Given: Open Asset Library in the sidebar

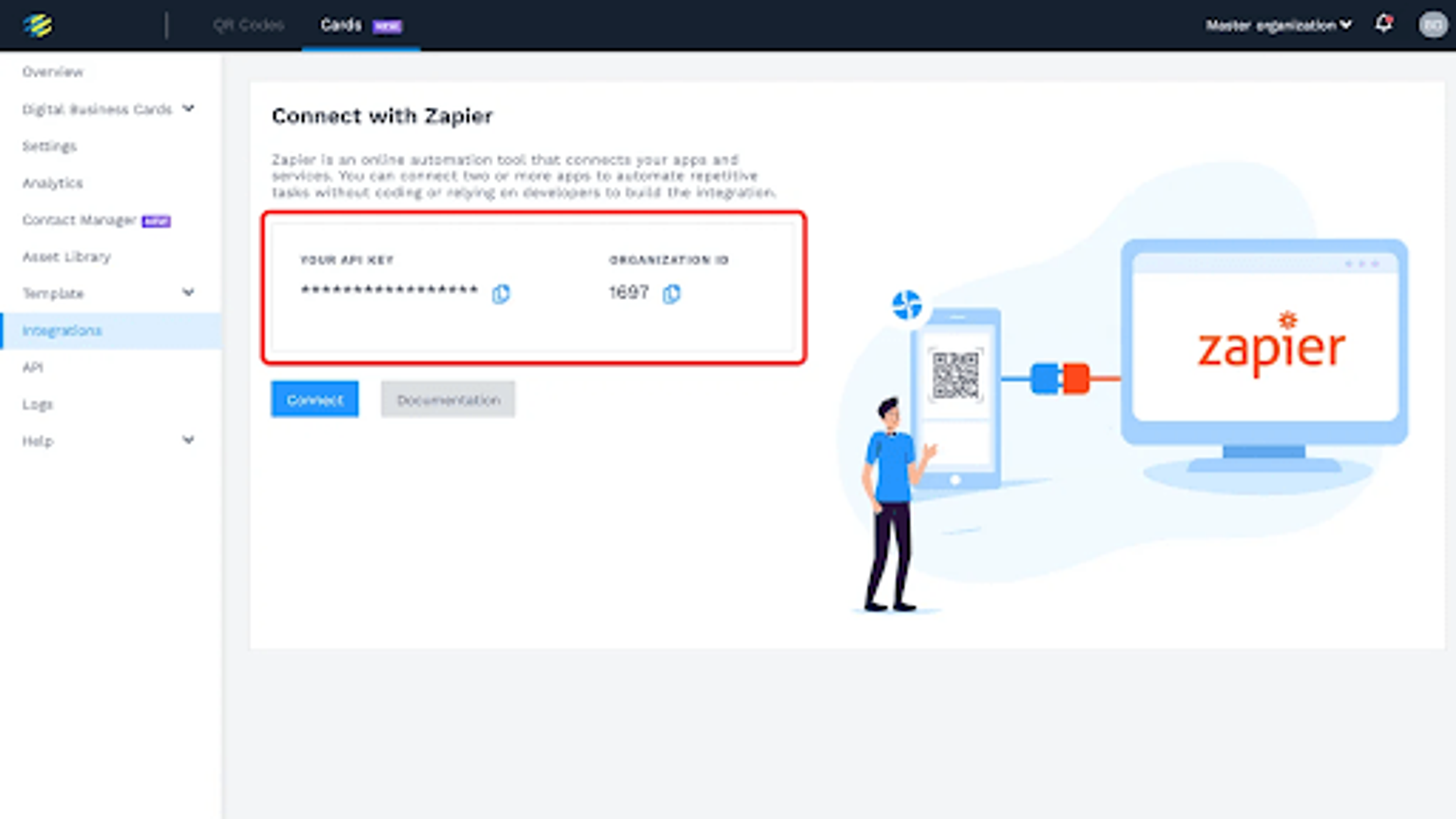Looking at the screenshot, I should (x=66, y=257).
